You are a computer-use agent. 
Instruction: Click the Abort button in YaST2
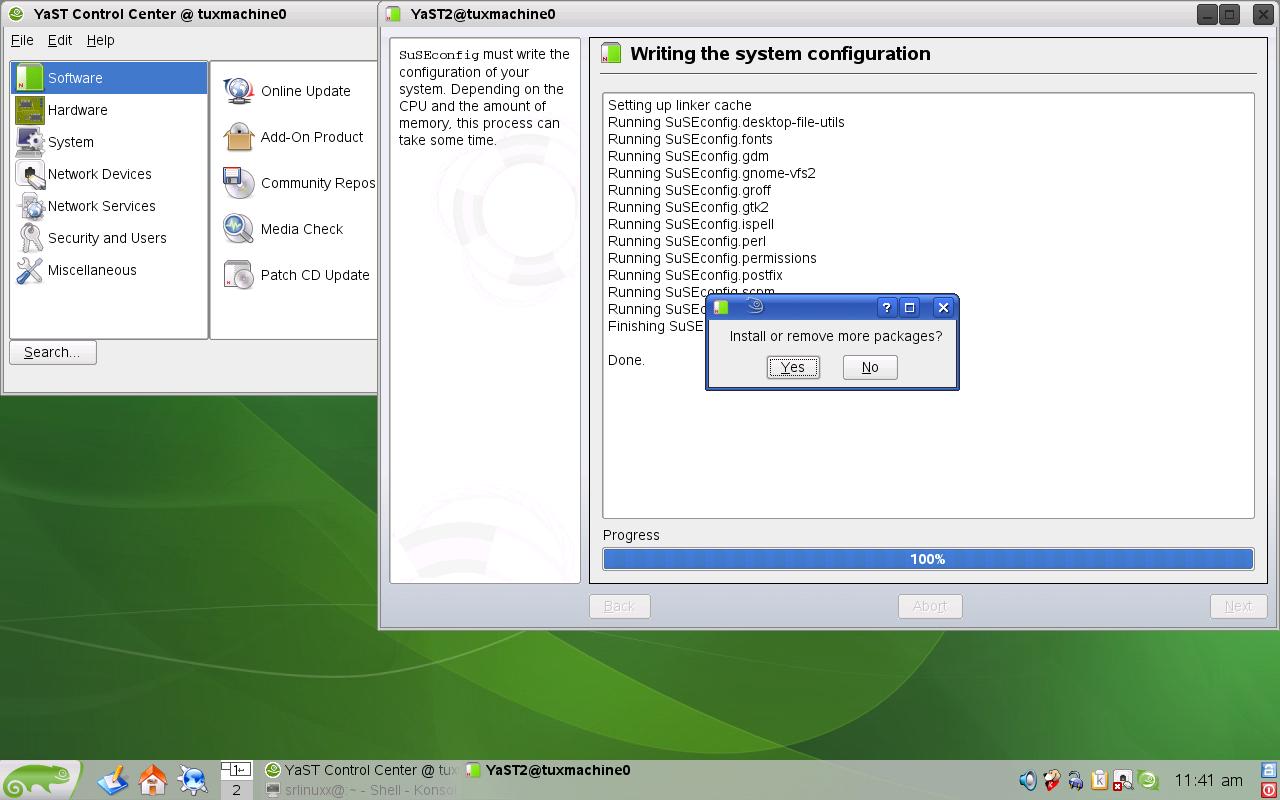click(930, 606)
